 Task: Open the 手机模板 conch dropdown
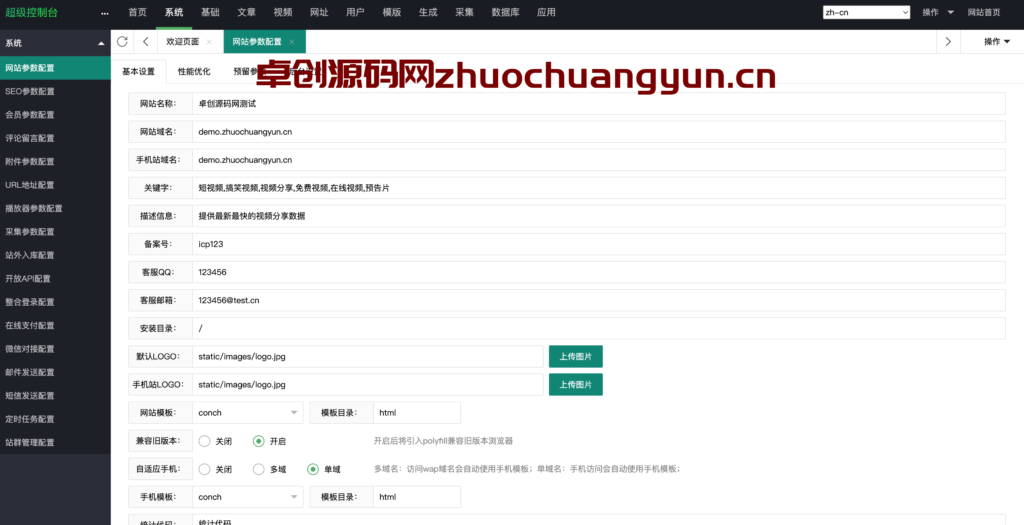pyautogui.click(x=248, y=497)
